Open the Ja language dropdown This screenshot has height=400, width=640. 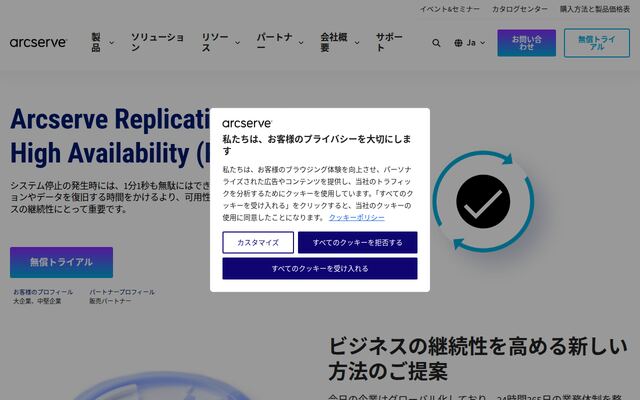470,43
